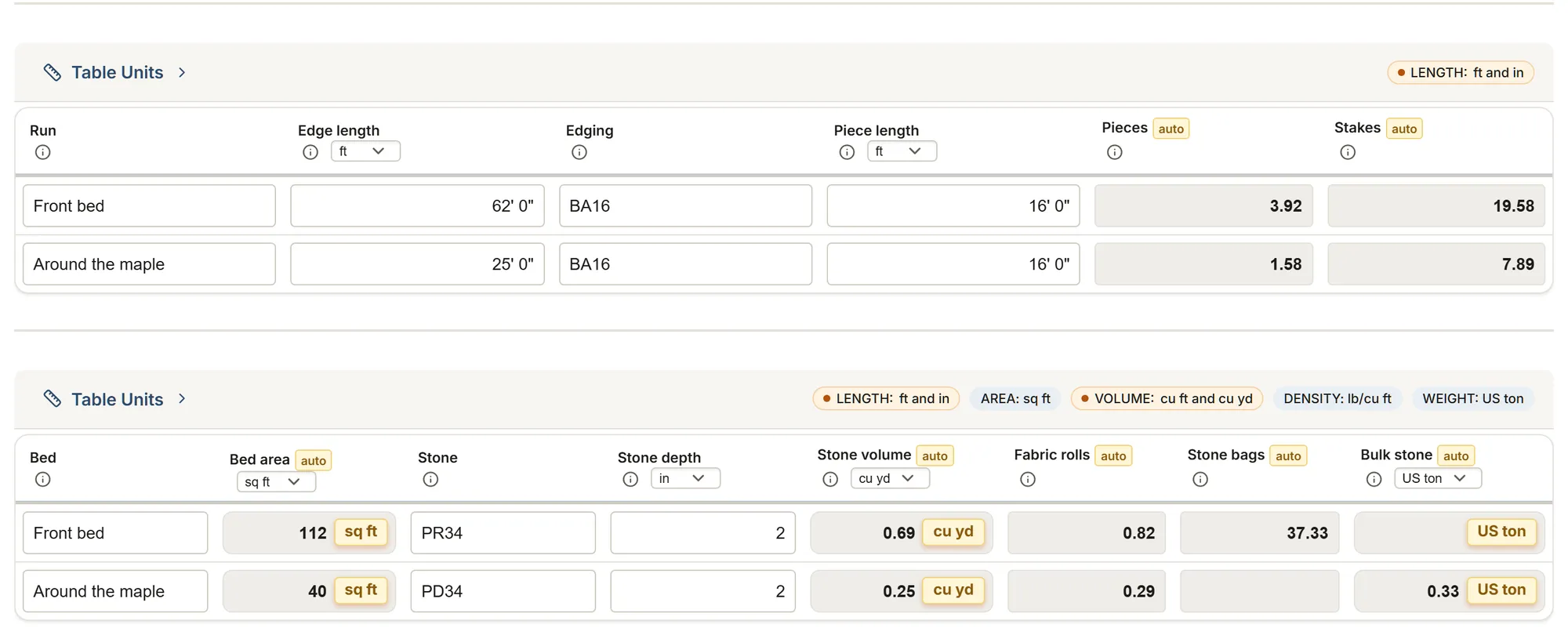Open the Edge length unit dropdown
Image resolution: width=1568 pixels, height=635 pixels.
(365, 151)
